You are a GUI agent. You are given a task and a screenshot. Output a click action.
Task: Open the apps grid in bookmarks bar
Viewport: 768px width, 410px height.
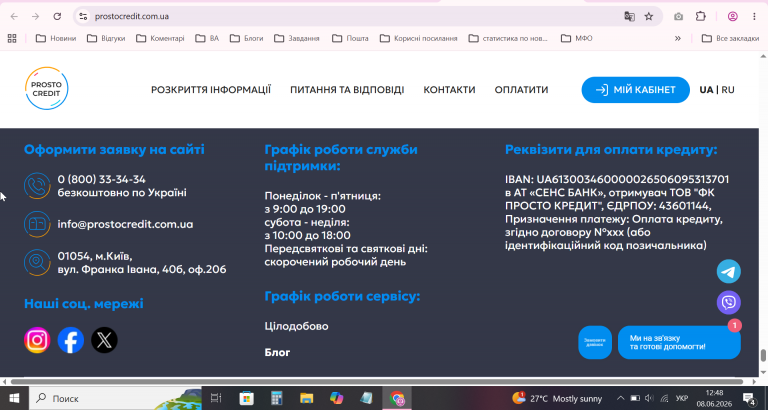pyautogui.click(x=12, y=38)
